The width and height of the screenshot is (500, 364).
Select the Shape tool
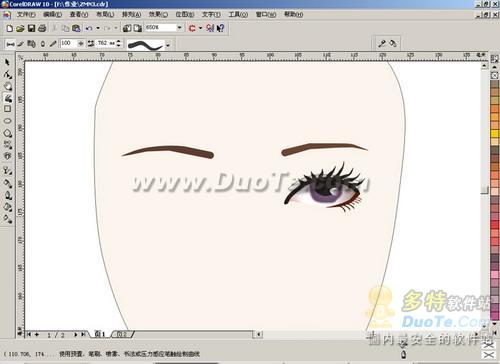[8, 74]
